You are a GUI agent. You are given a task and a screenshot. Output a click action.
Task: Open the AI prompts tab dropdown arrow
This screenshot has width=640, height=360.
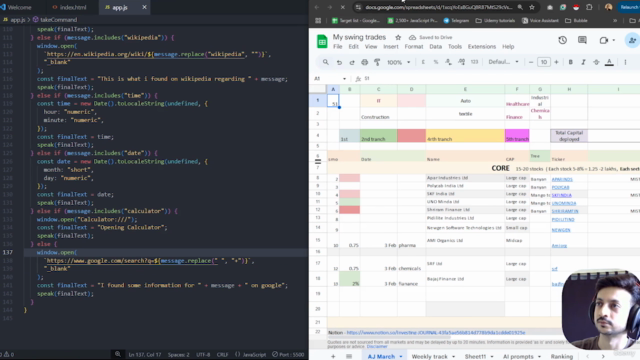(539, 357)
